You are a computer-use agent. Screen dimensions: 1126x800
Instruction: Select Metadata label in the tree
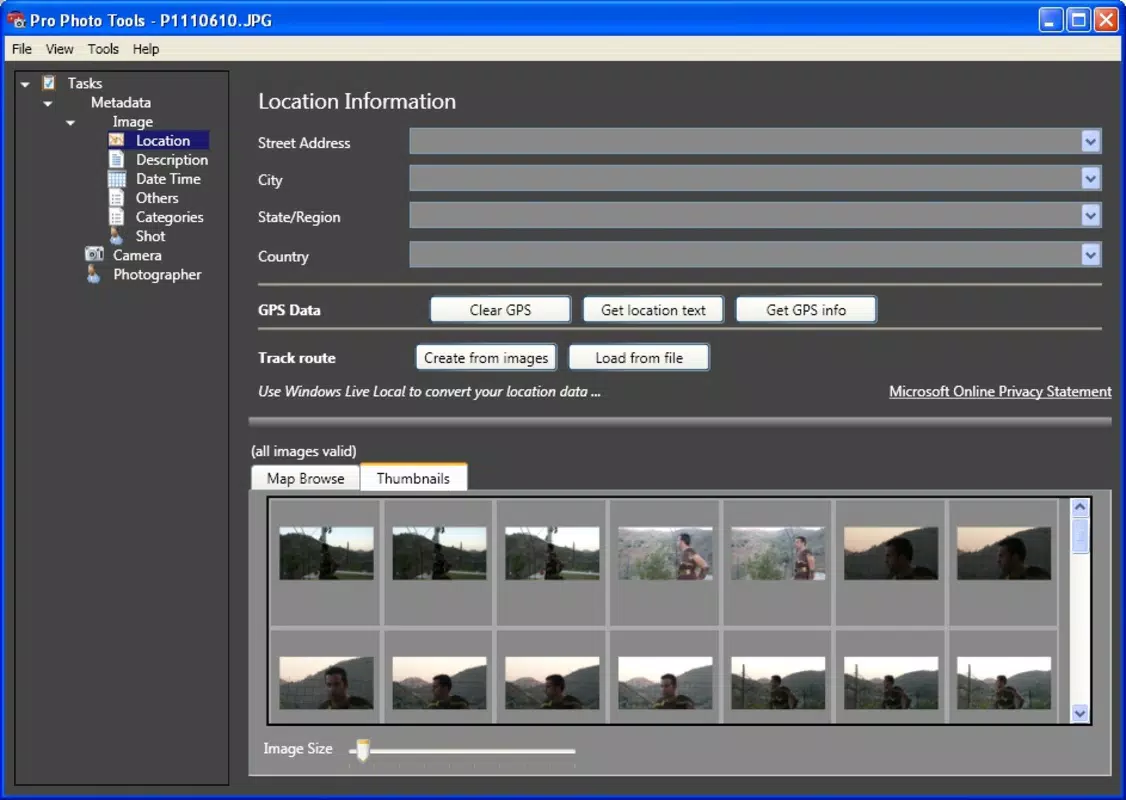[121, 102]
